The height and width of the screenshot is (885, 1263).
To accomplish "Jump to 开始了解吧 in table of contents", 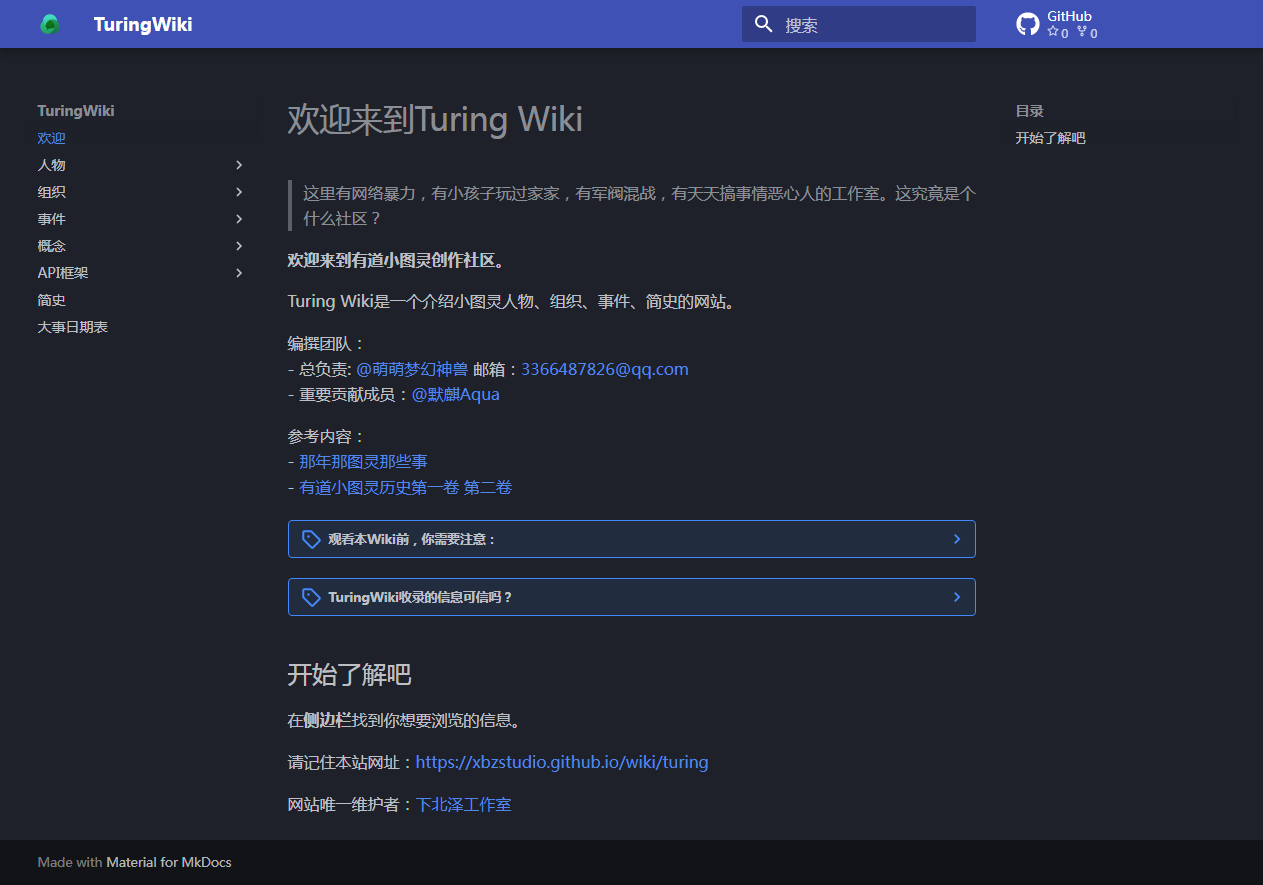I will pyautogui.click(x=1050, y=138).
